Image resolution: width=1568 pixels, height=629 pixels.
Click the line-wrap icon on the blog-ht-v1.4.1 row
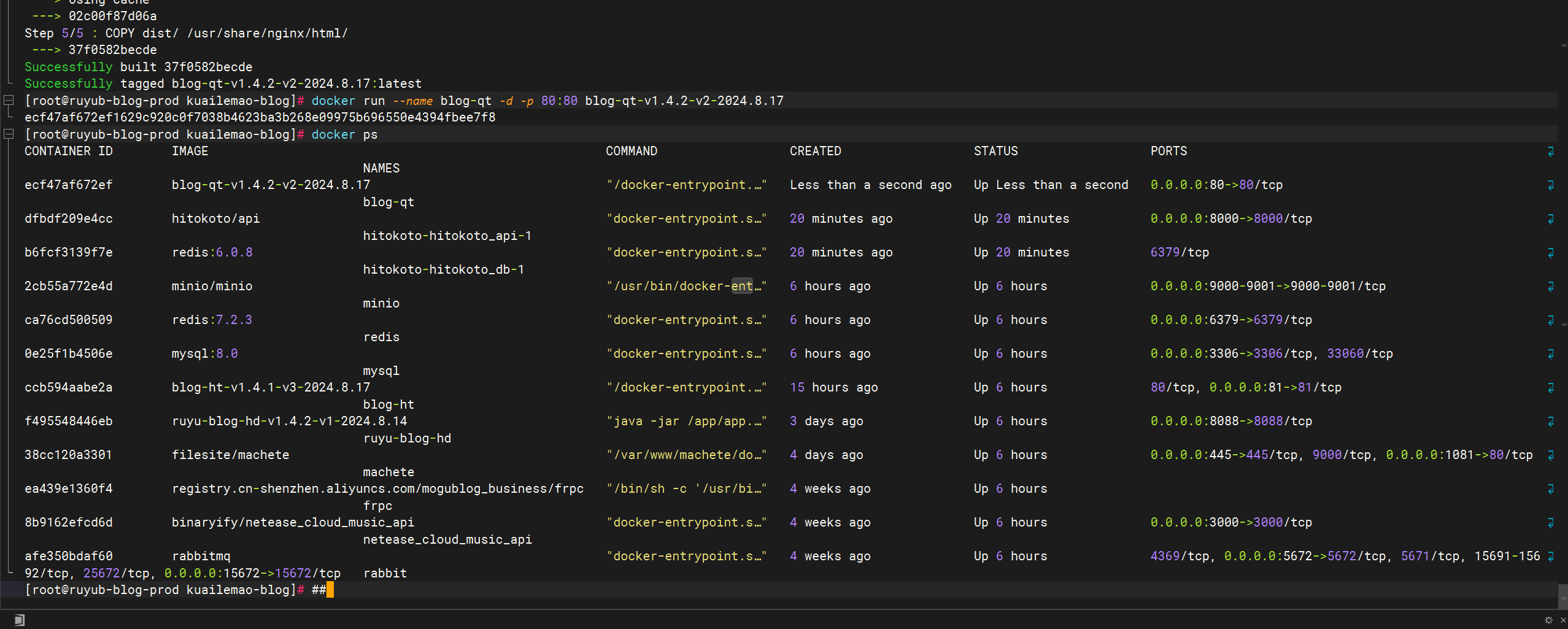(x=1551, y=388)
